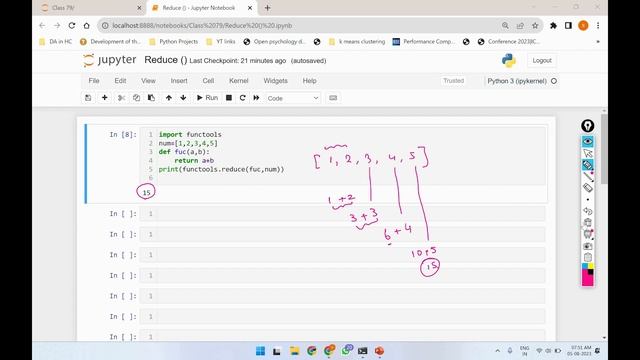640x360 pixels.
Task: Reload the browser page
Action: point(72,25)
